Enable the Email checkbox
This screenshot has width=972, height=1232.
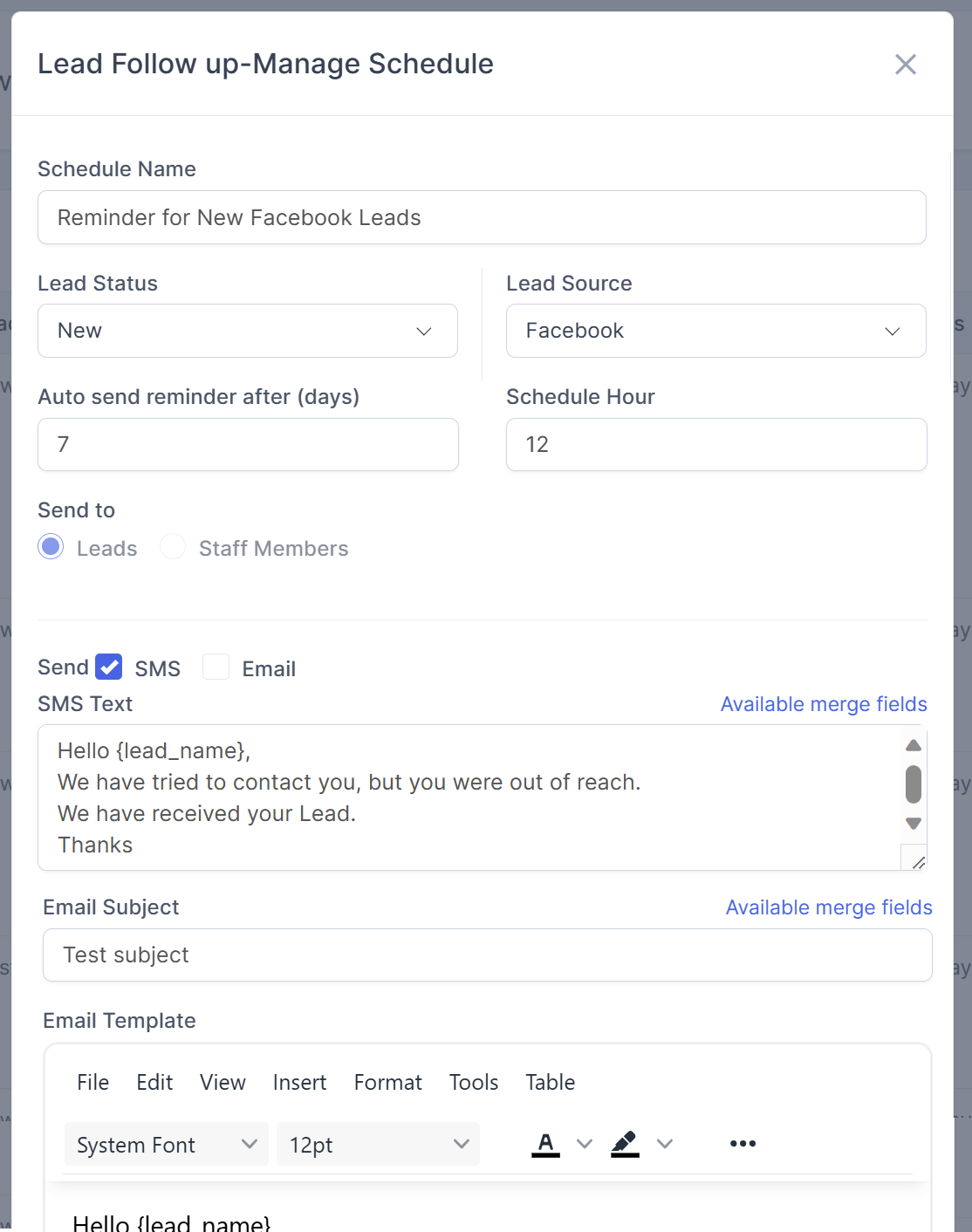216,667
